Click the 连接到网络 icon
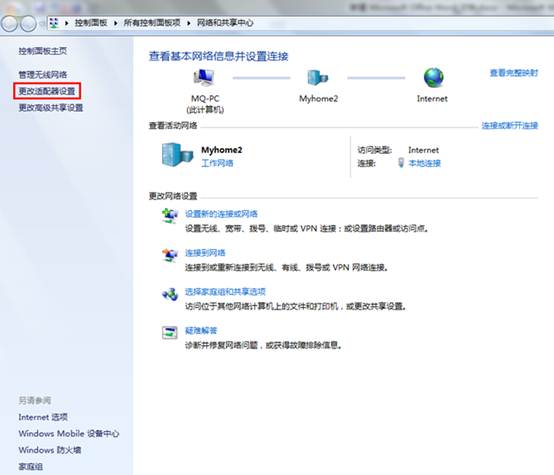Image resolution: width=554 pixels, height=475 pixels. click(x=170, y=255)
